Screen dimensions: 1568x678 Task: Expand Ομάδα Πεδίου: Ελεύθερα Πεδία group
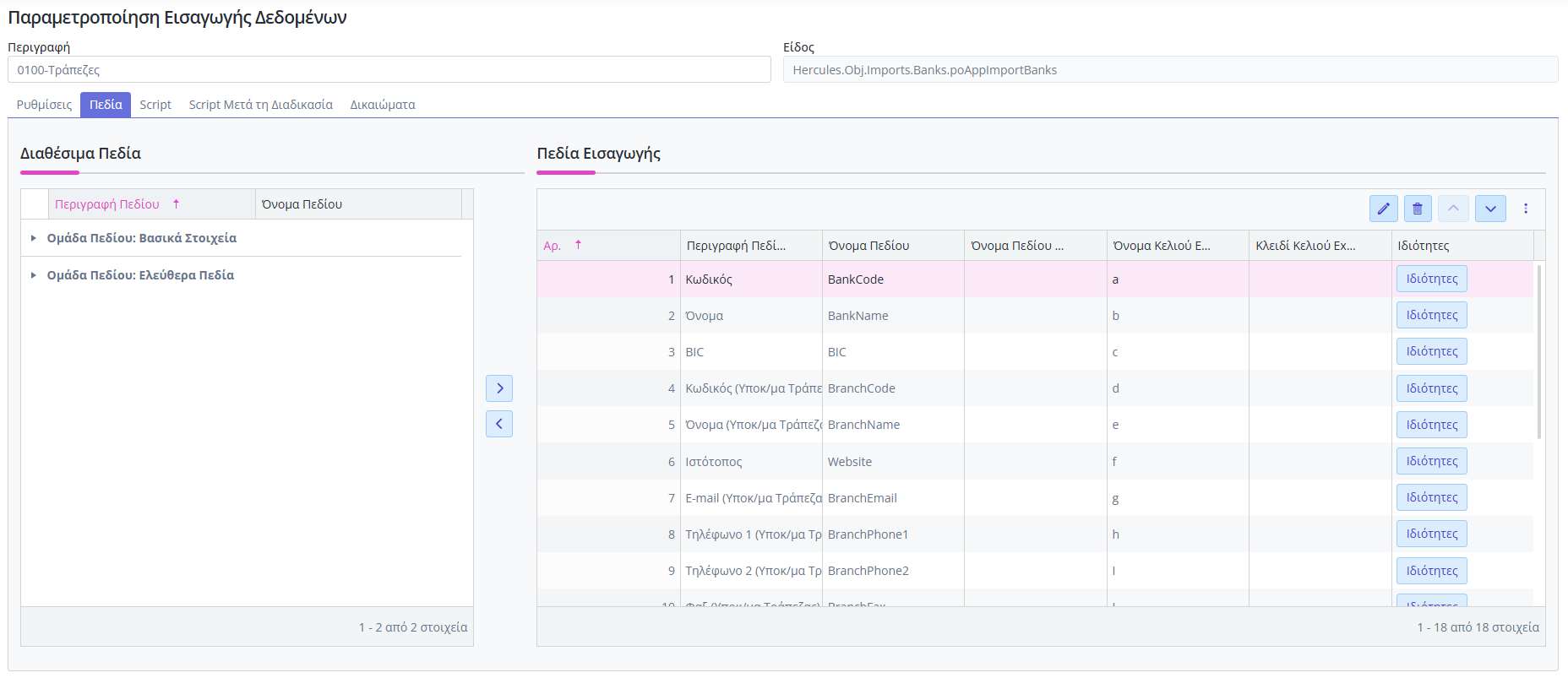[x=34, y=275]
